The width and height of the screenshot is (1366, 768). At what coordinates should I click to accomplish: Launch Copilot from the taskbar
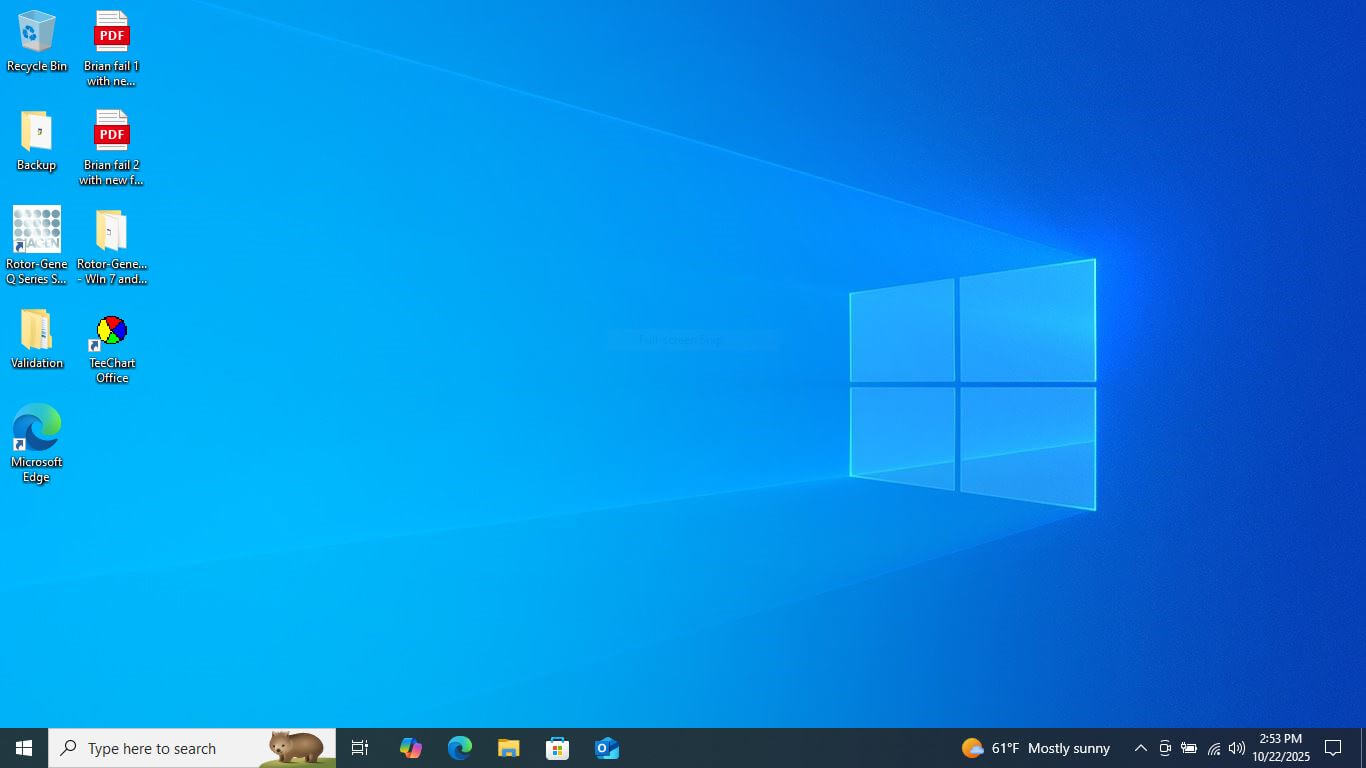coord(411,748)
